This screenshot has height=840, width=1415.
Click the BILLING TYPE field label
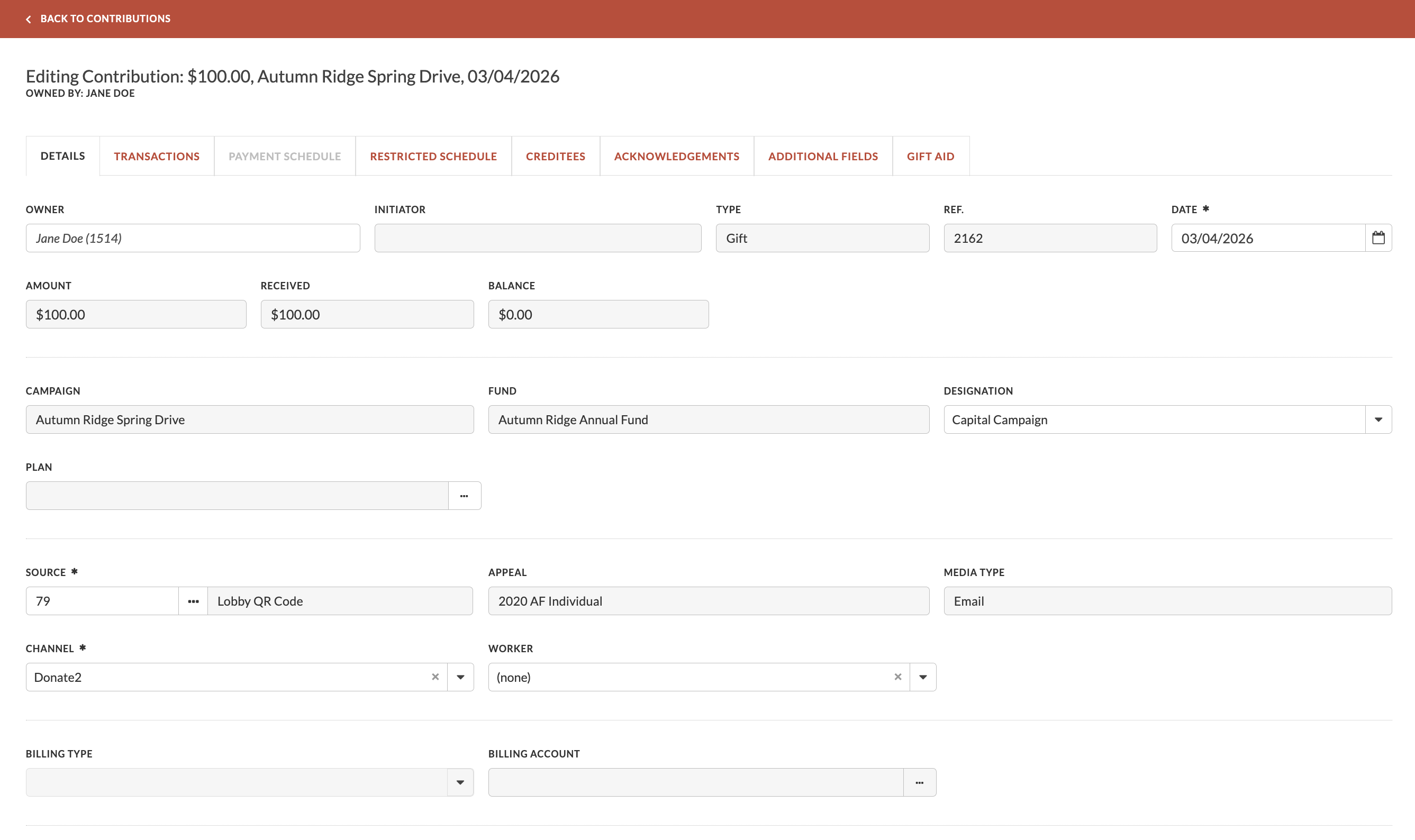(59, 754)
